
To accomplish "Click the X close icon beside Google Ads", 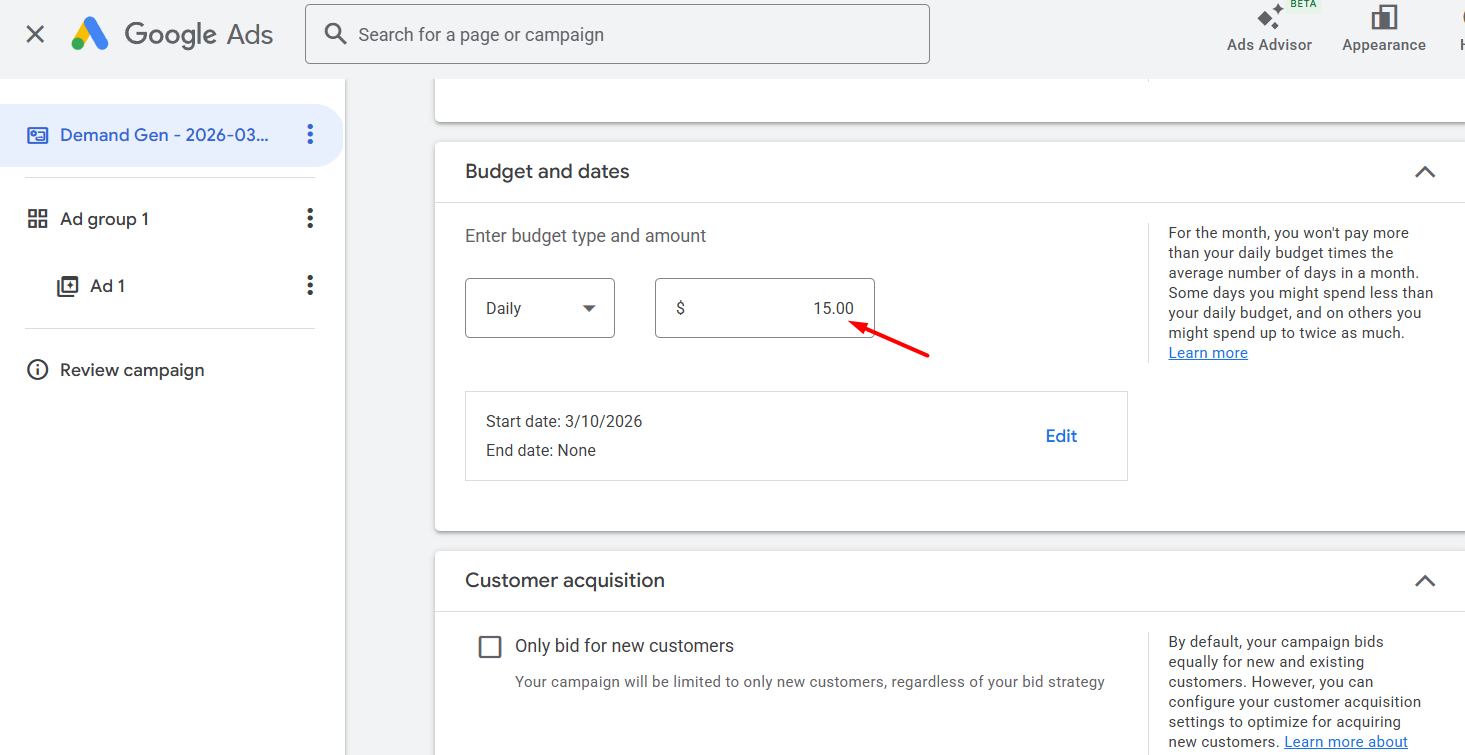I will 35,35.
